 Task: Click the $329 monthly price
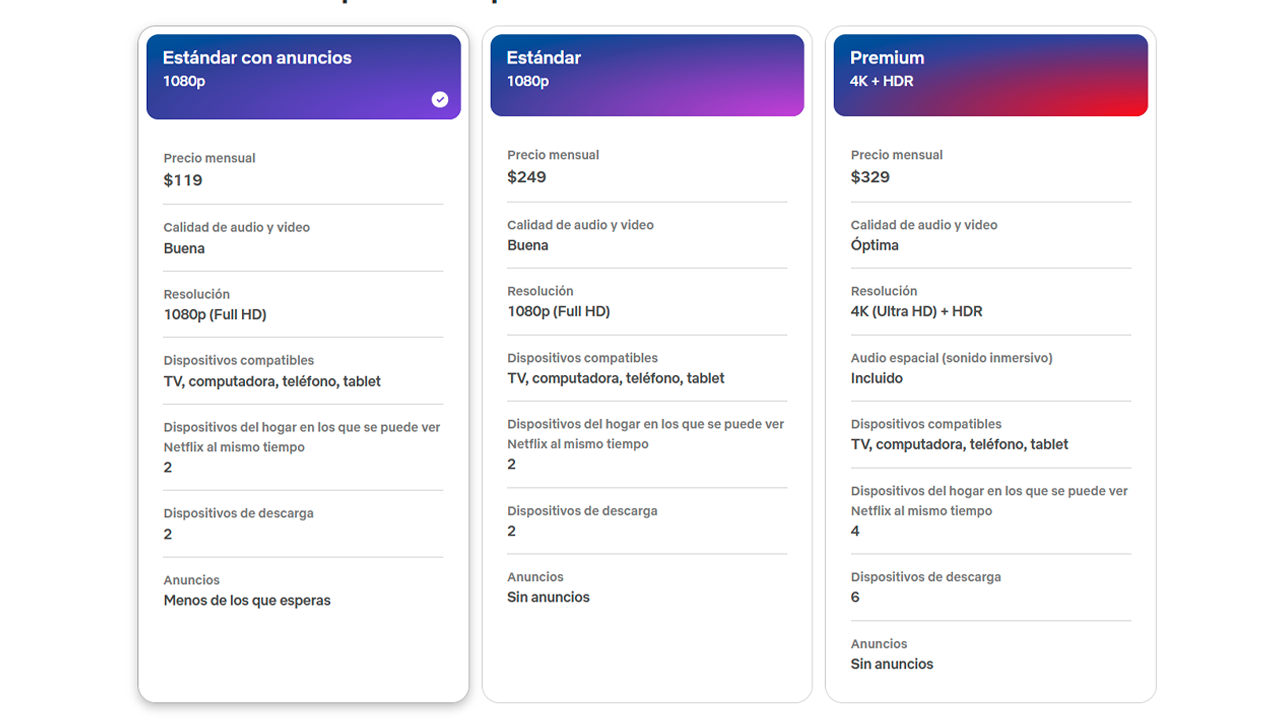click(870, 177)
